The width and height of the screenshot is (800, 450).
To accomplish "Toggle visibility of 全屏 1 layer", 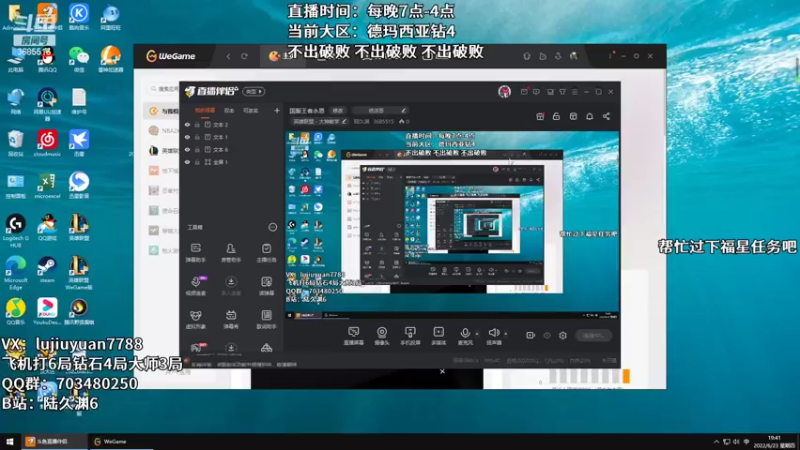I will coord(187,162).
